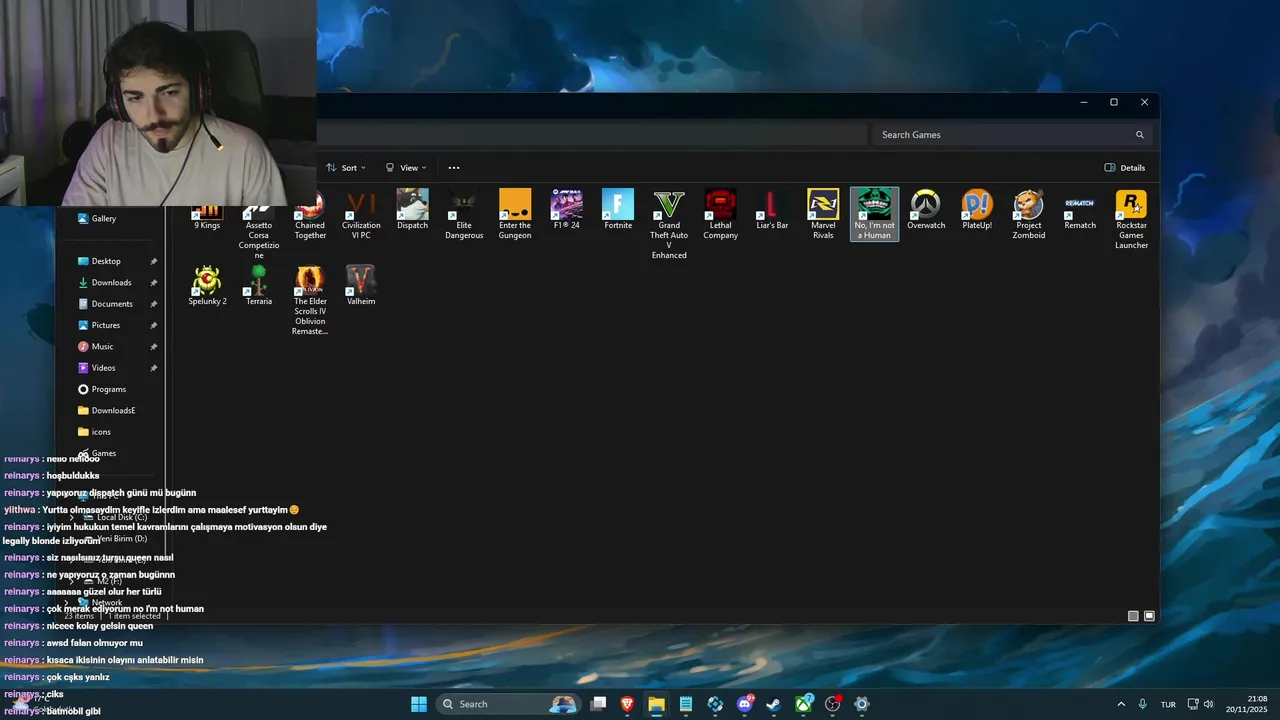Image resolution: width=1280 pixels, height=720 pixels.
Task: Open Steam from the taskbar
Action: [773, 704]
